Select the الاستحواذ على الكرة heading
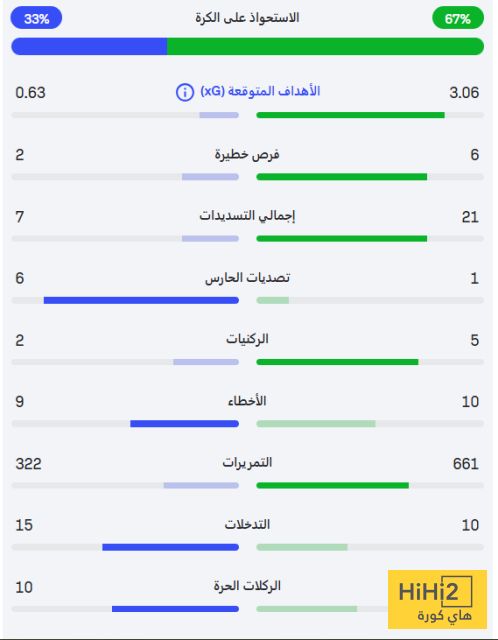Viewport: 498px width, 640px height. point(247,18)
